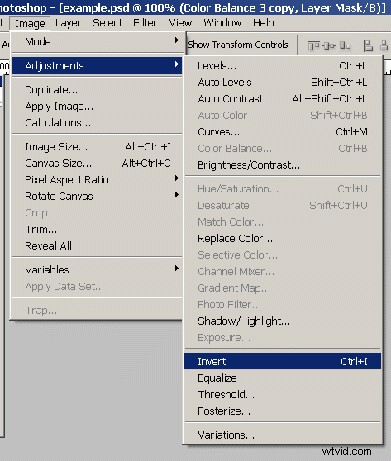This screenshot has width=391, height=461.
Task: Open the Filter menu
Action: (x=145, y=23)
